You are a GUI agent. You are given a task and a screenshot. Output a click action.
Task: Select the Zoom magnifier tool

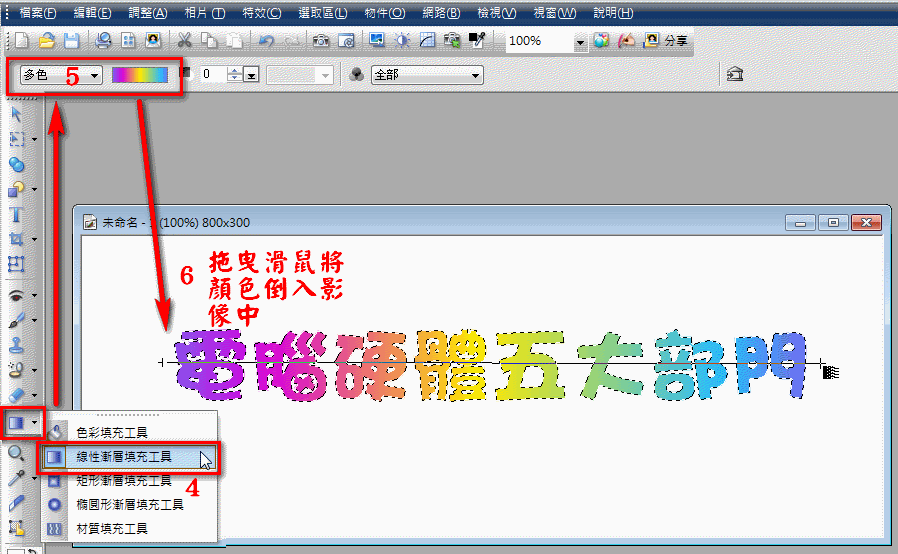(16, 454)
